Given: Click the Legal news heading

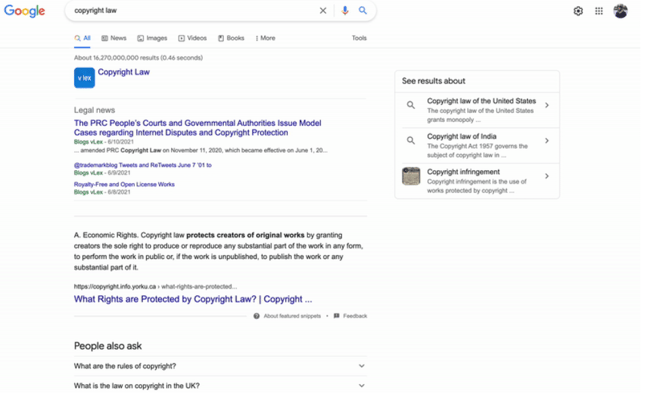Looking at the screenshot, I should click(x=94, y=110).
